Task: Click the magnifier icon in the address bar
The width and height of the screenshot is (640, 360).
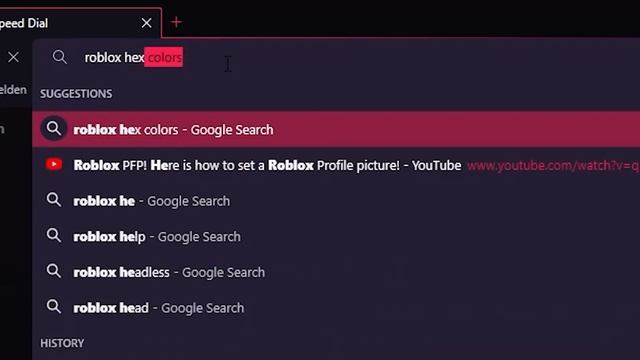Action: [x=60, y=57]
